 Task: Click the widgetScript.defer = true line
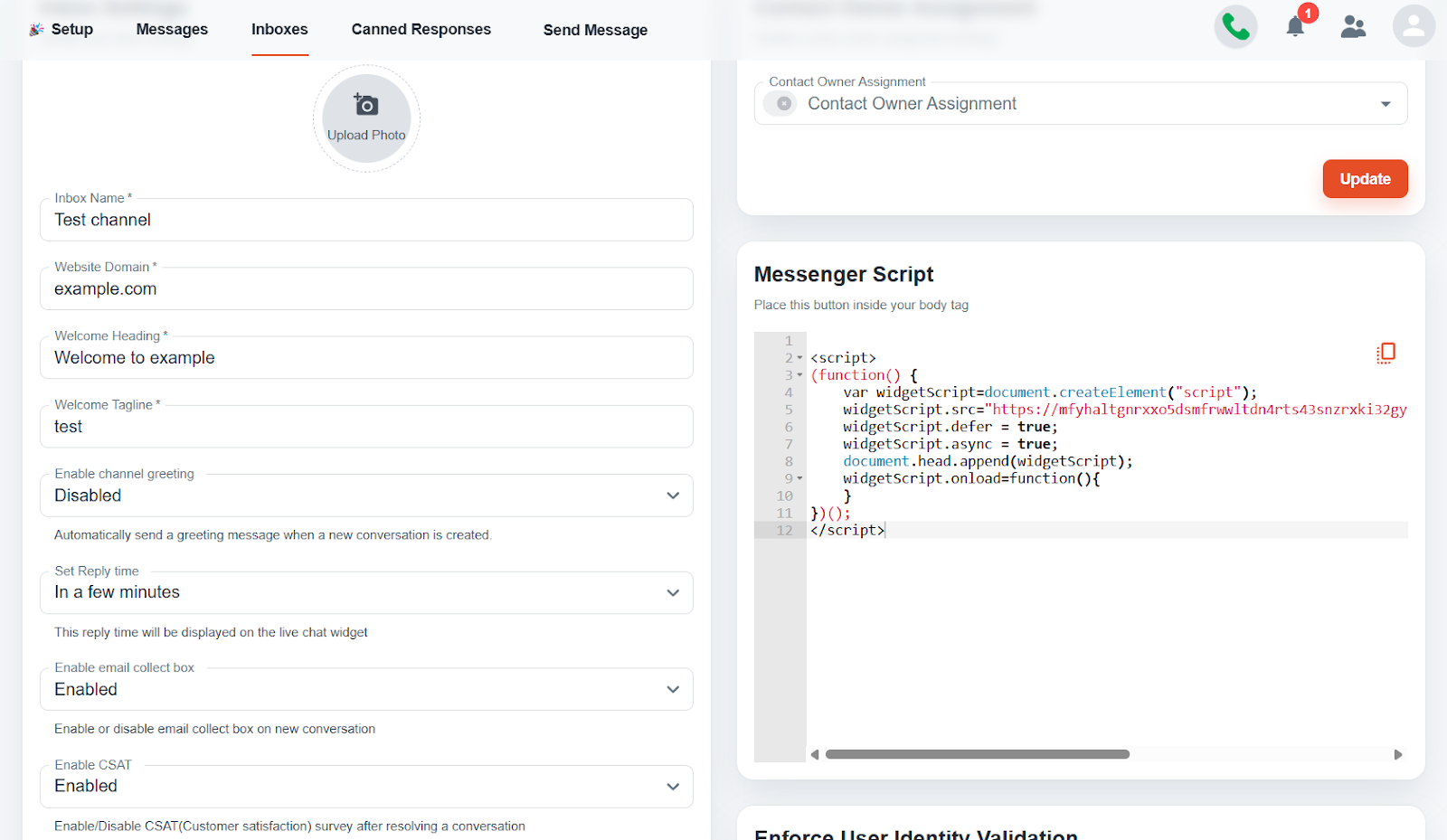pos(950,427)
